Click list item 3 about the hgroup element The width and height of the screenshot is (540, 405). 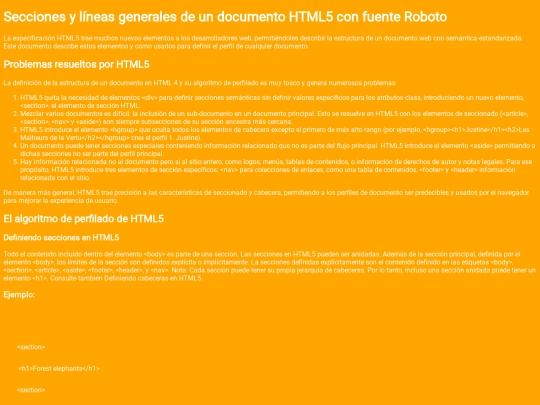click(x=275, y=134)
